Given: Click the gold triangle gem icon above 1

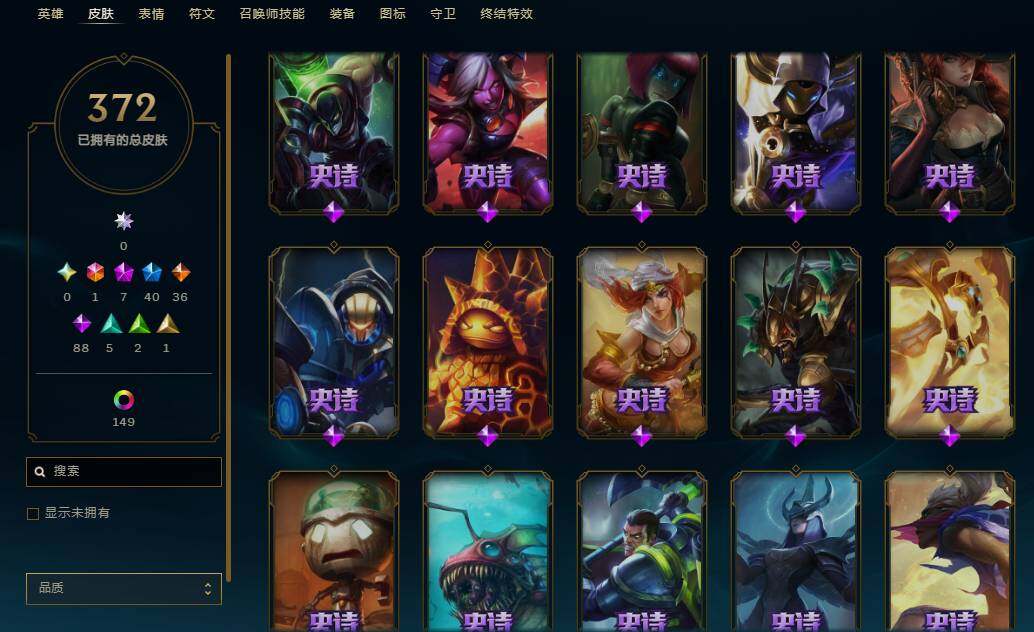Looking at the screenshot, I should point(167,324).
